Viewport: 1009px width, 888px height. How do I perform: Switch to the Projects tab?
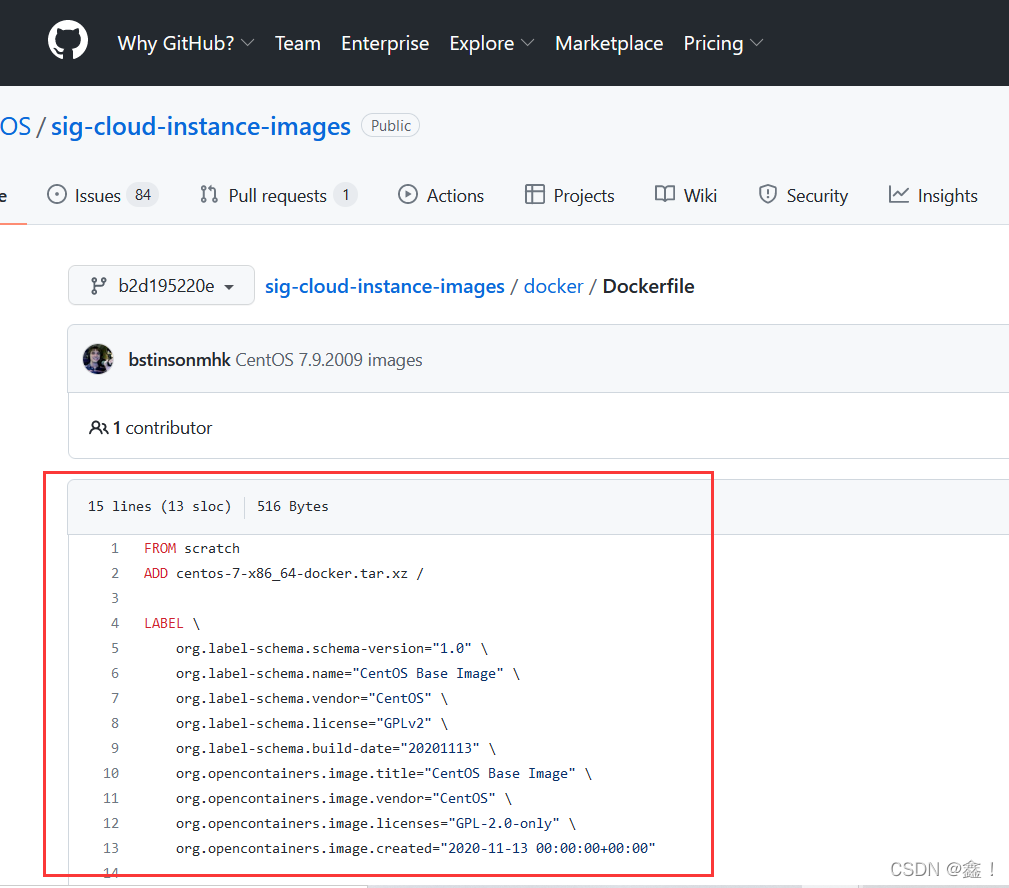584,196
